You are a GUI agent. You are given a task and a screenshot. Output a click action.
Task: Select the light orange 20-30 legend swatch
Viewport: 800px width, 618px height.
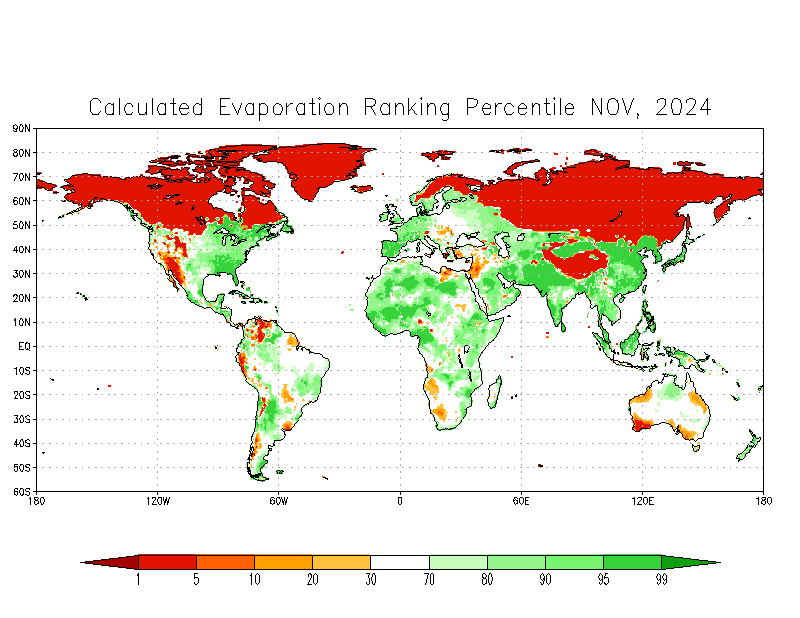(341, 562)
